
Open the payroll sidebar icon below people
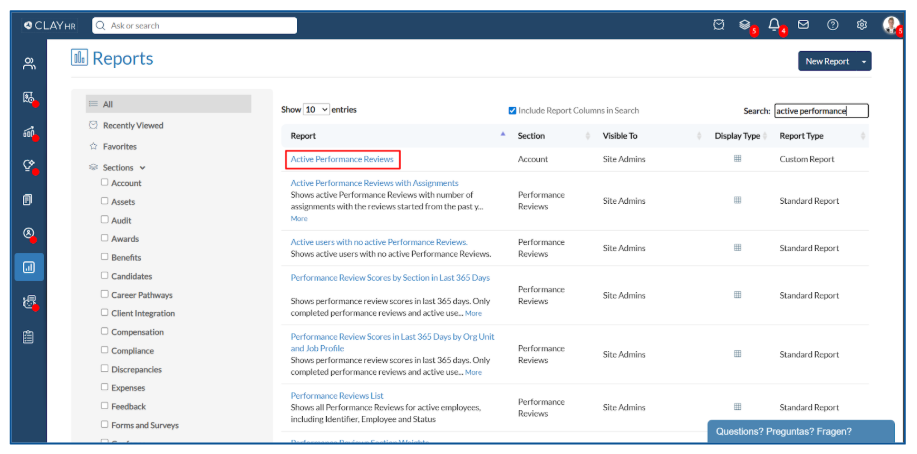coord(29,98)
